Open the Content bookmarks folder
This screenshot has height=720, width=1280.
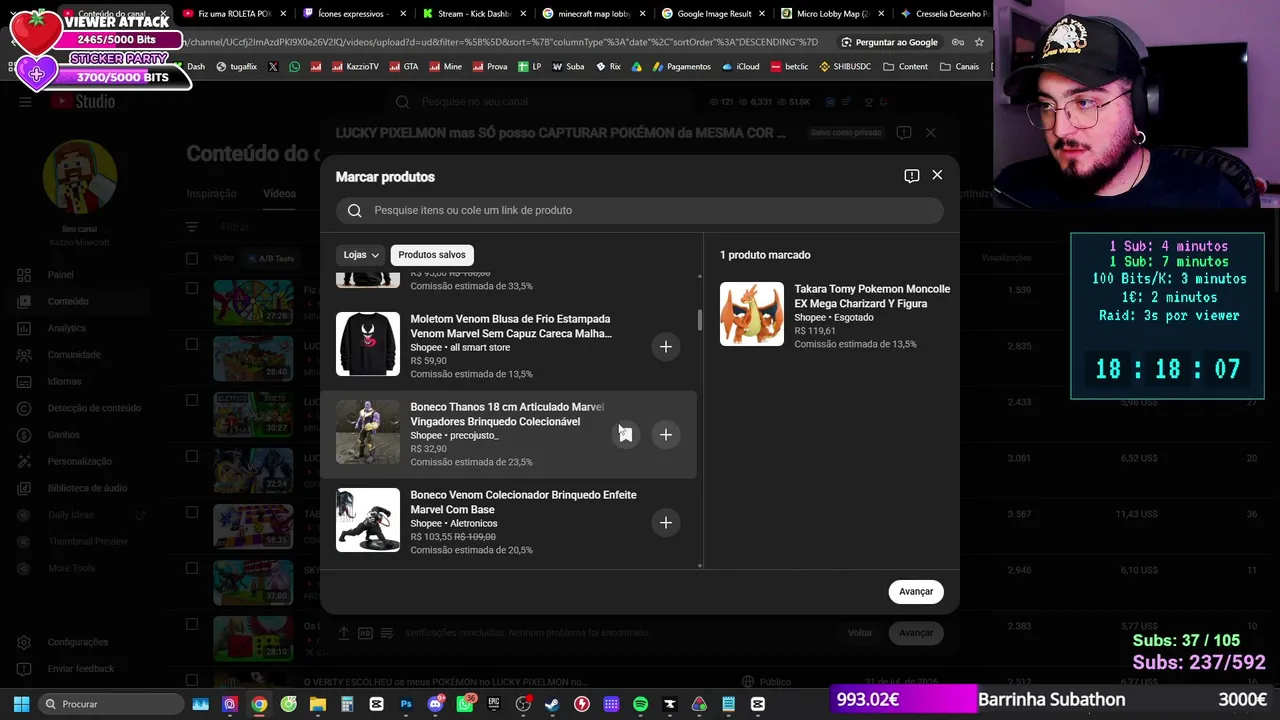tap(905, 67)
